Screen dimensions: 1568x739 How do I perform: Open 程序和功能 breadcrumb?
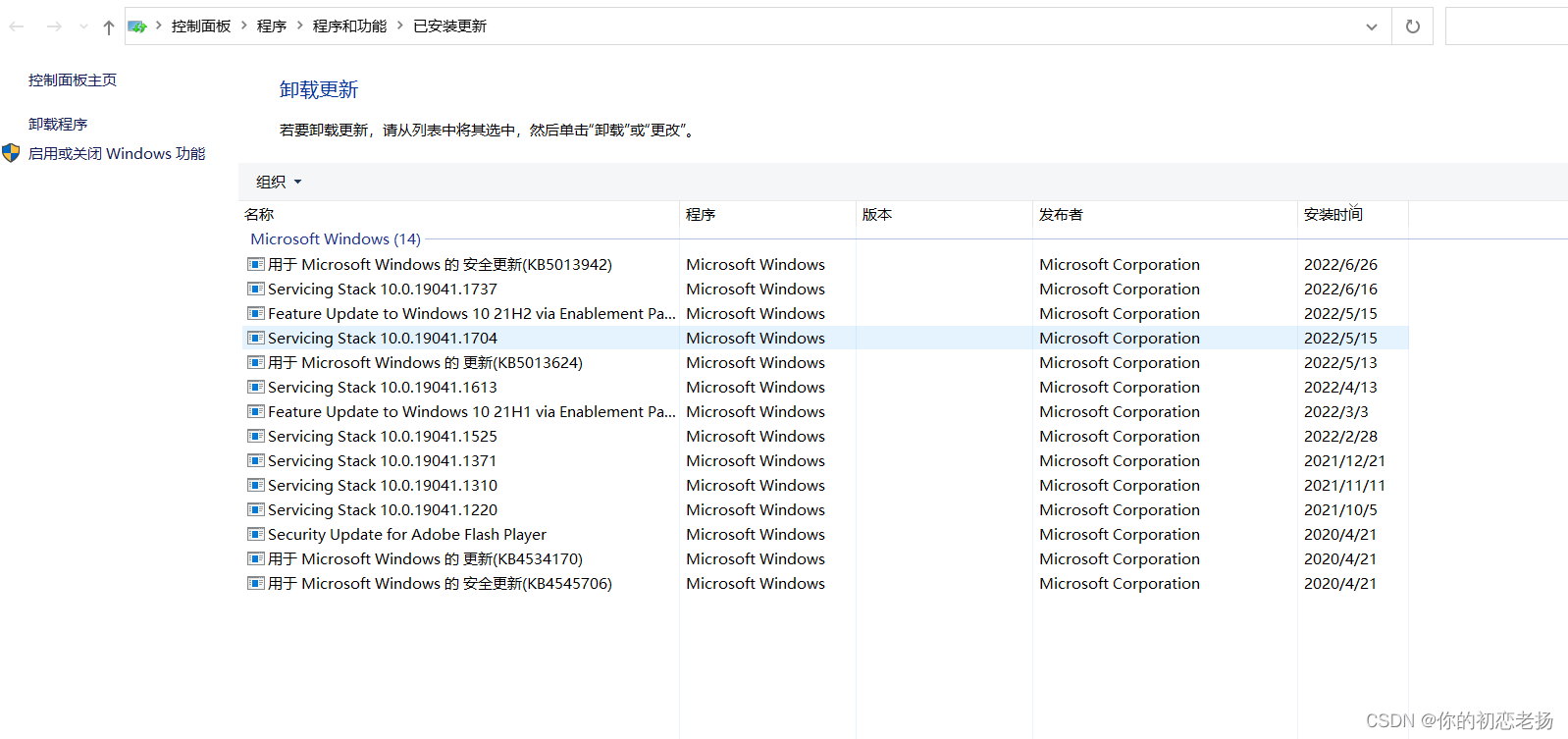349,26
